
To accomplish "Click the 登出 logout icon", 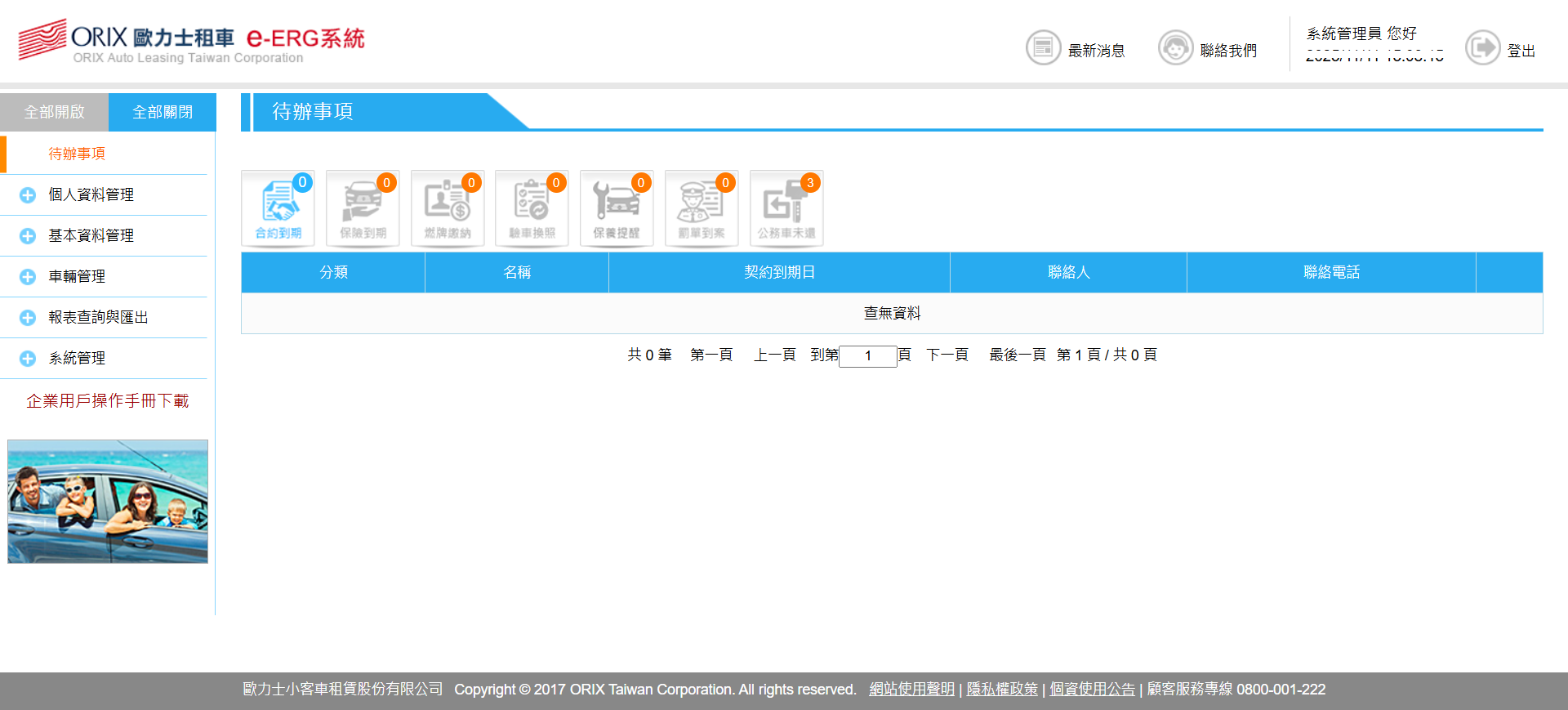I will tap(1482, 48).
